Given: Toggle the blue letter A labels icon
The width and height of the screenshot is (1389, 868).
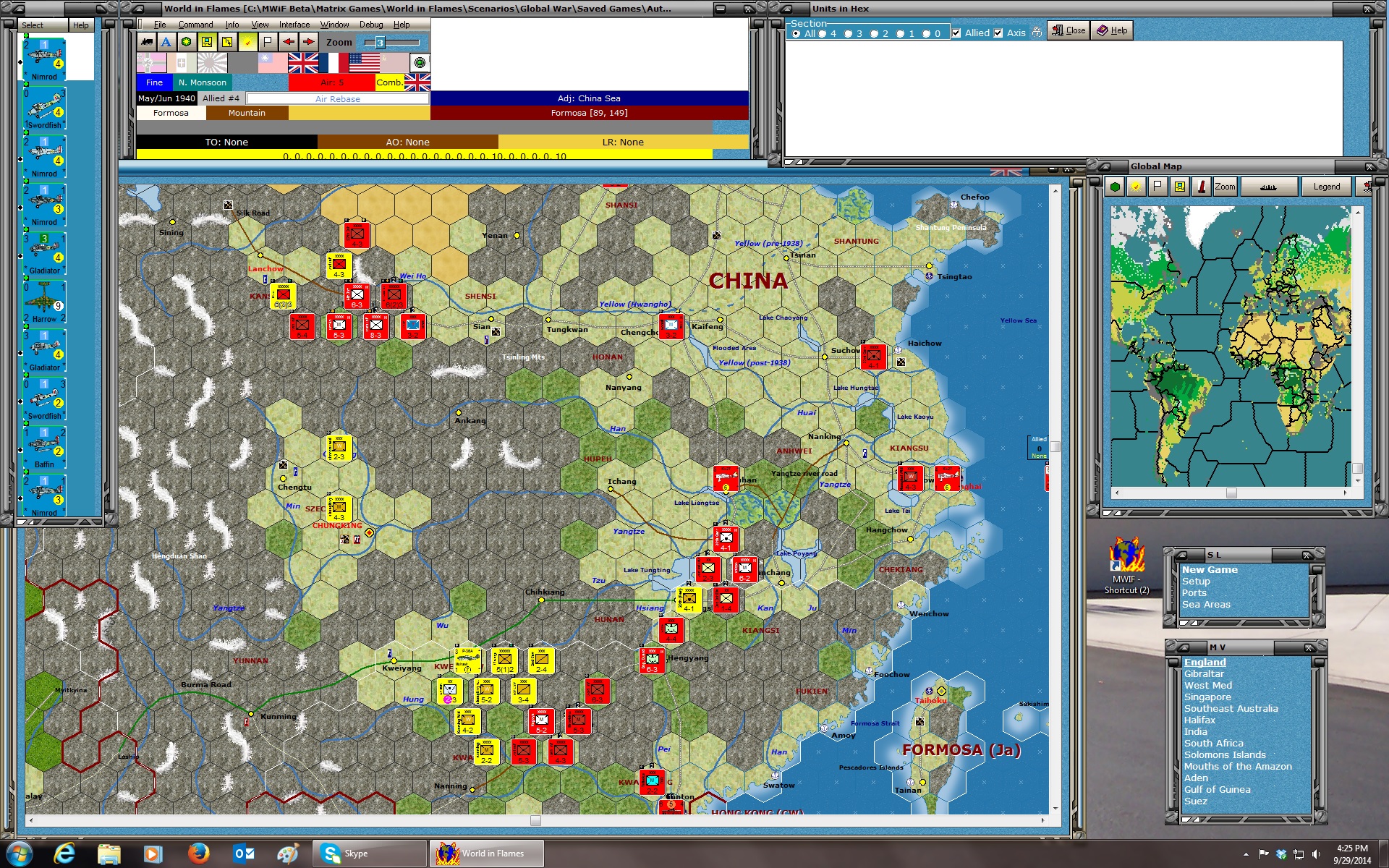Looking at the screenshot, I should 166,42.
